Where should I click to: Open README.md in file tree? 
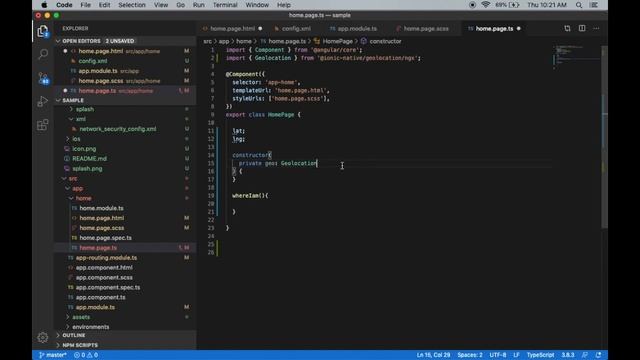[89, 159]
